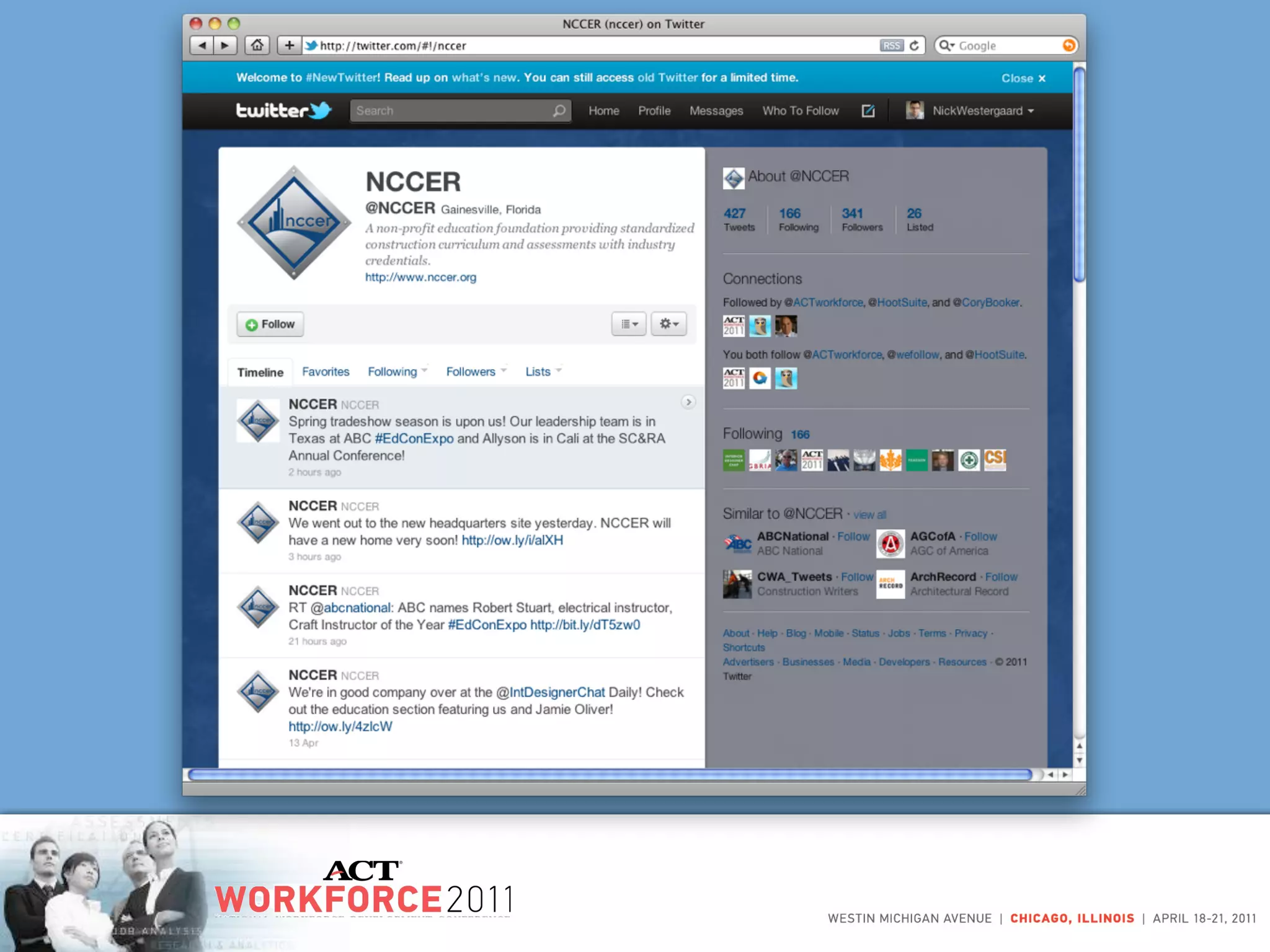
Task: Click the NickWestergaard user avatar in the top bar
Action: (915, 110)
